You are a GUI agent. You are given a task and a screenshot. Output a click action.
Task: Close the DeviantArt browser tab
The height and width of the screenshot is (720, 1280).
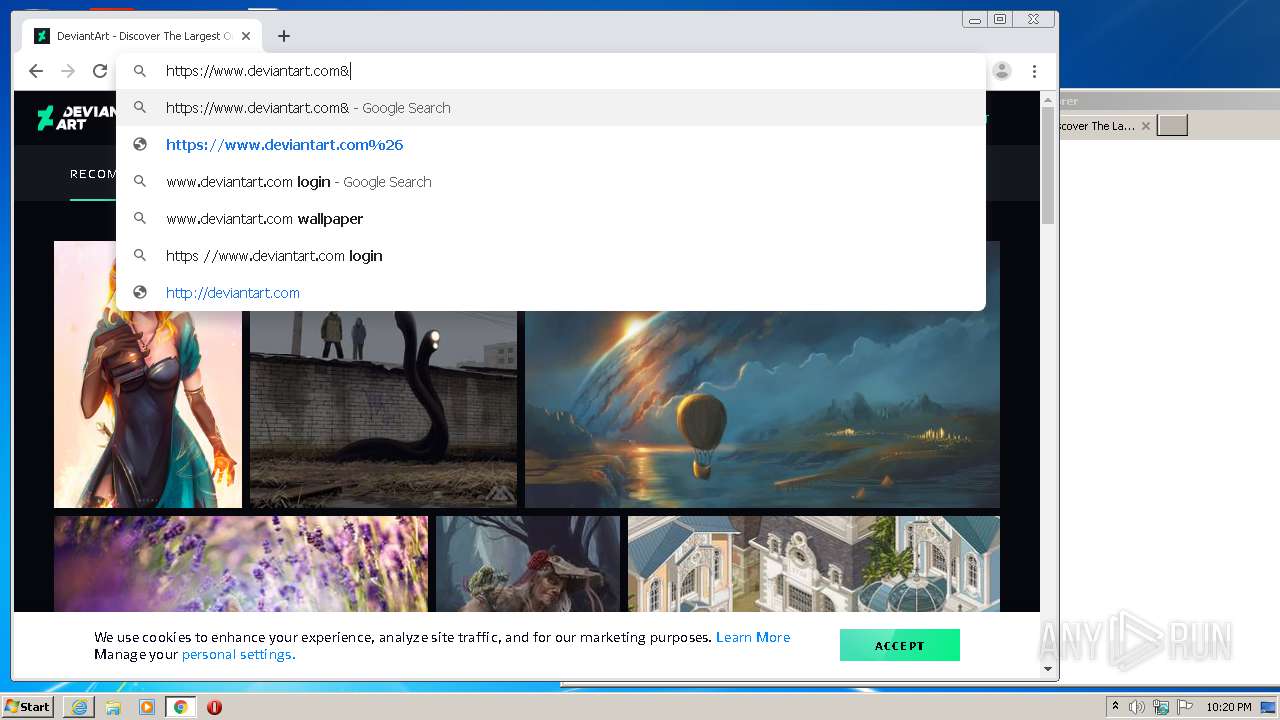pos(246,36)
